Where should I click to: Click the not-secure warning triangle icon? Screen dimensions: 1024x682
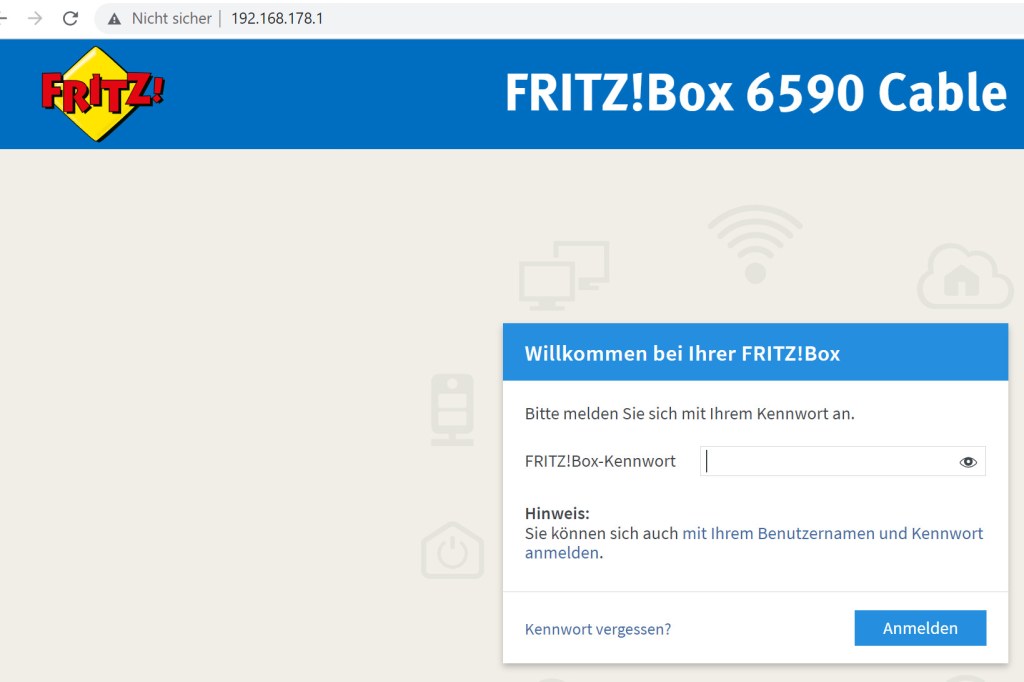click(114, 19)
